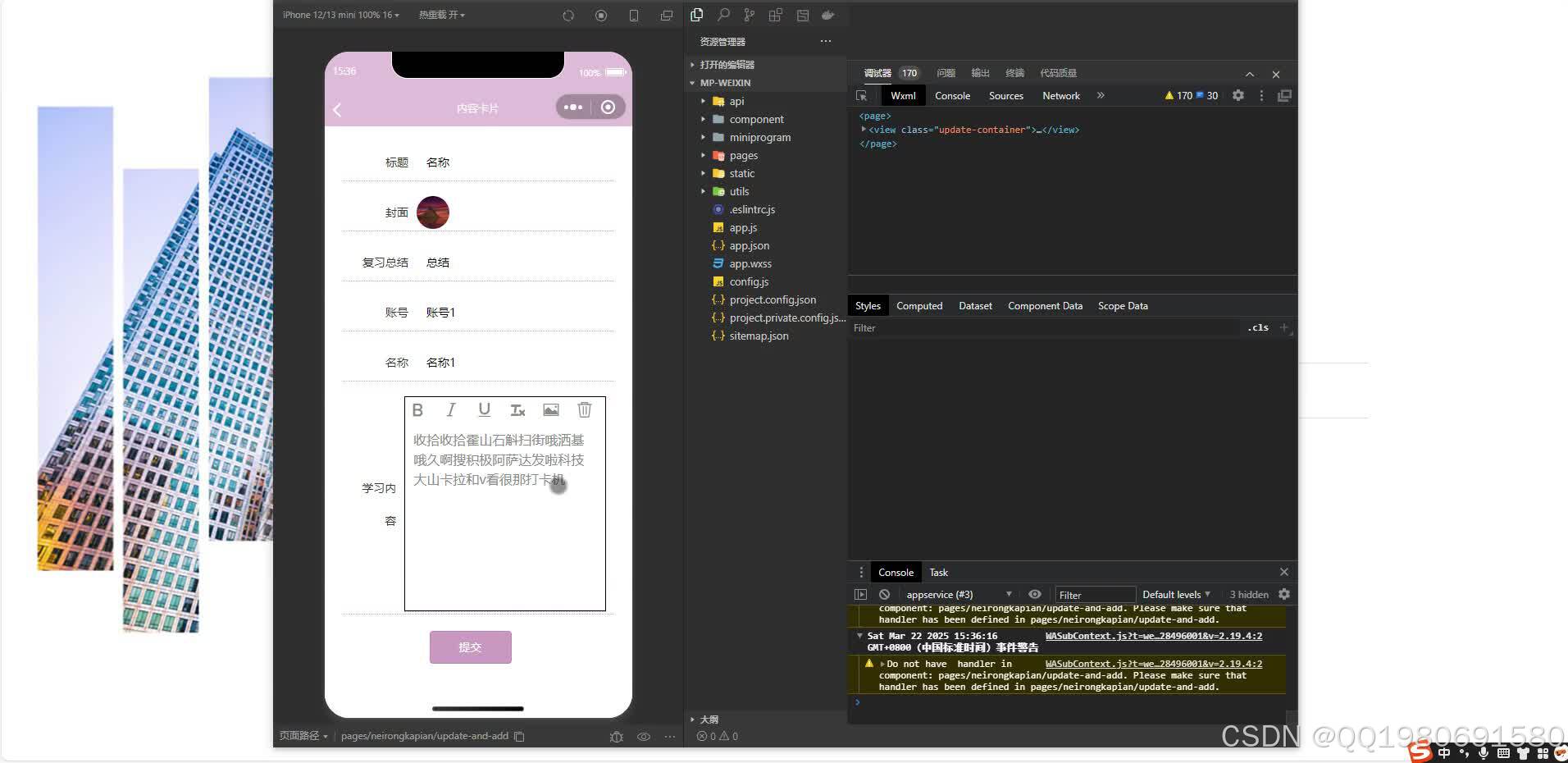The image size is (1568, 763).
Task: Switch to the Console tab in the debugger
Action: point(952,95)
